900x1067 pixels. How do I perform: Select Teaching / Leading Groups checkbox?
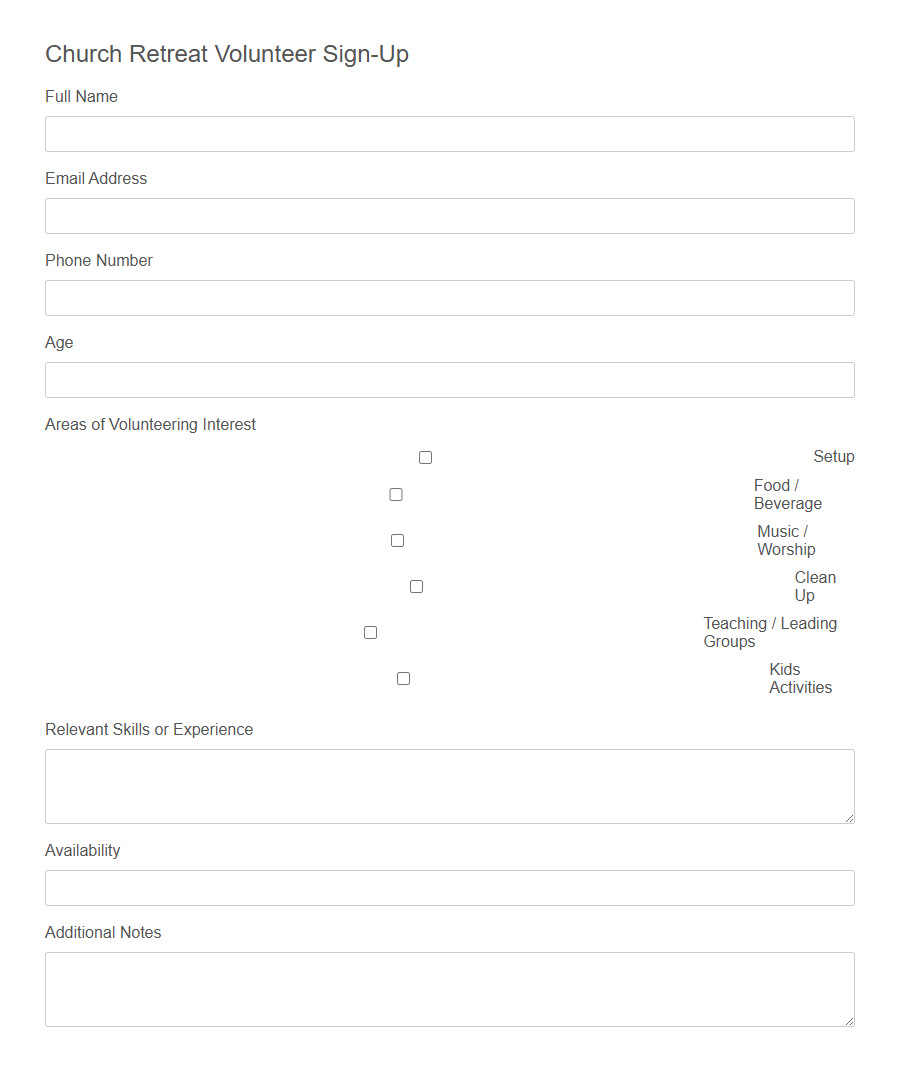pyautogui.click(x=370, y=632)
